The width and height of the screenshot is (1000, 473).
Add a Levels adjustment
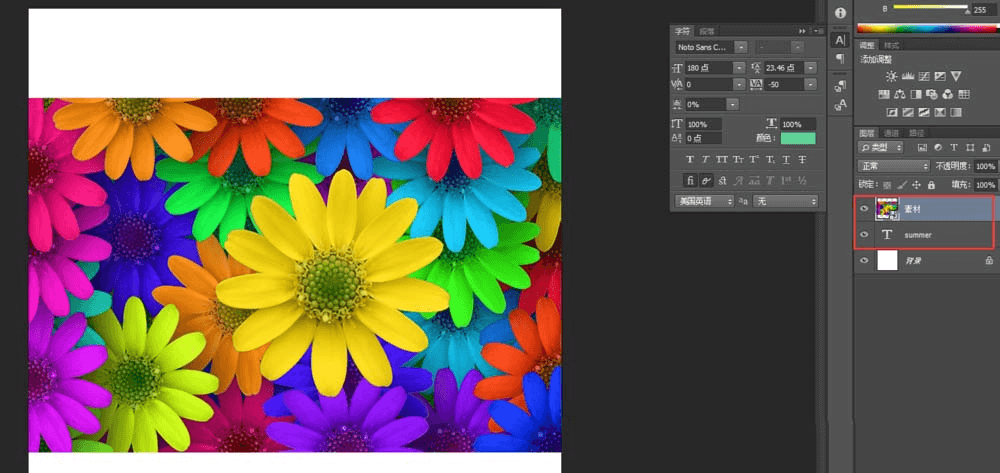(x=908, y=76)
